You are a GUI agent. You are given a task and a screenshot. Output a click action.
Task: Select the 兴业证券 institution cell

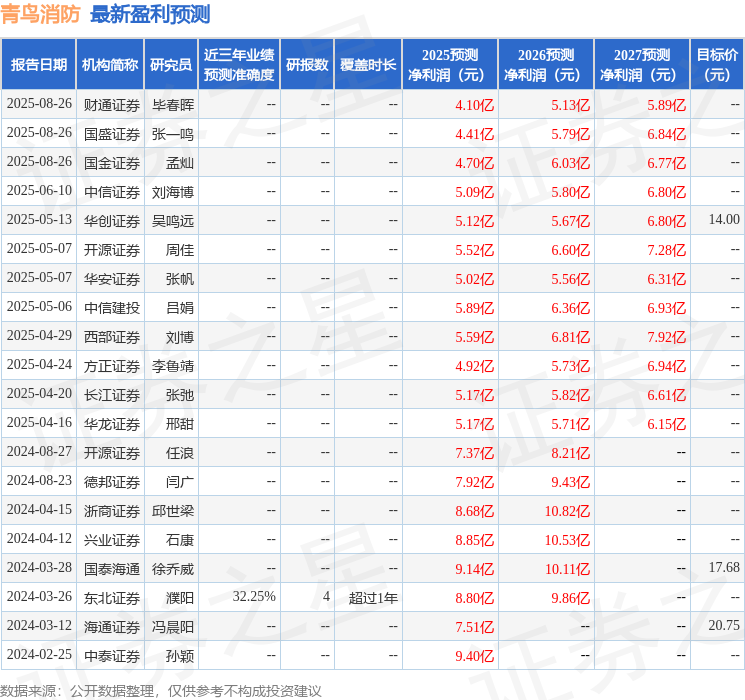112,540
